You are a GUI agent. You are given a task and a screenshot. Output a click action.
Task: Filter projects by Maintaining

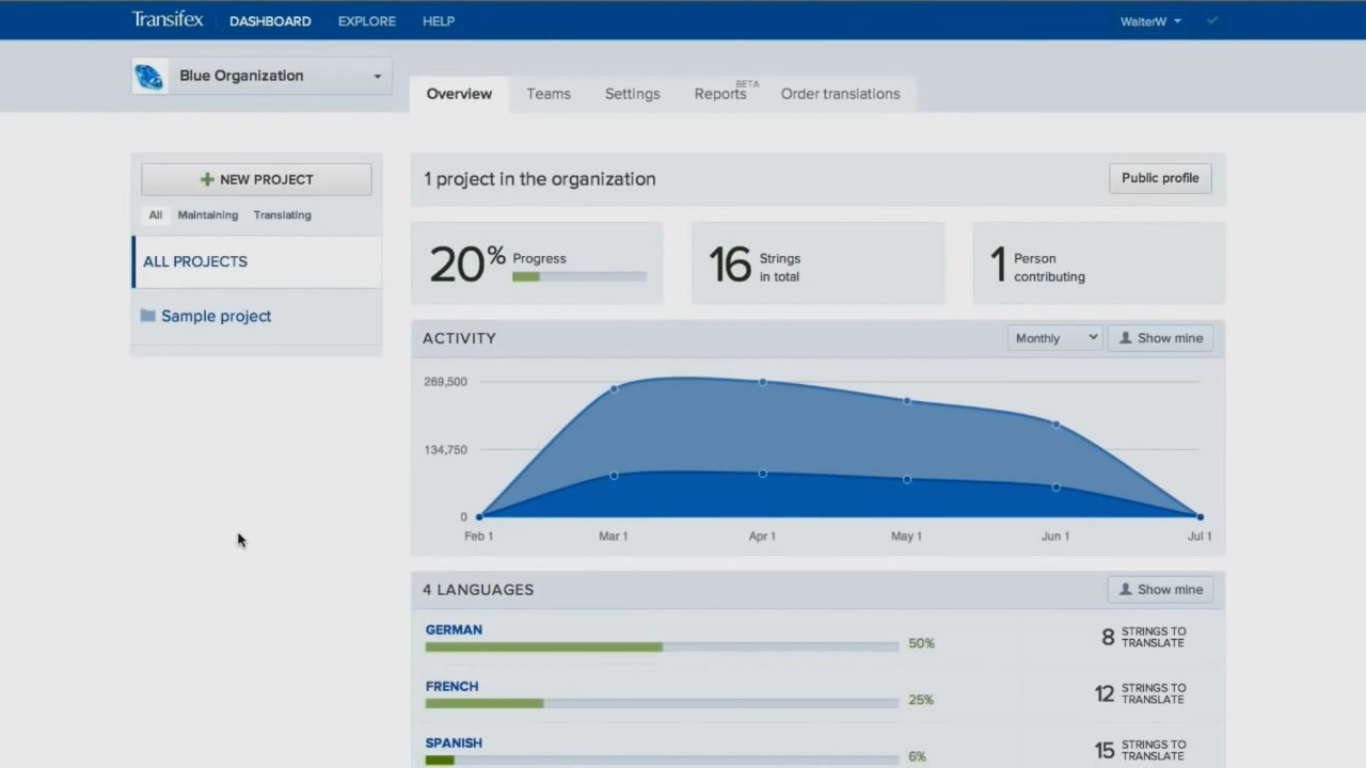(x=208, y=215)
